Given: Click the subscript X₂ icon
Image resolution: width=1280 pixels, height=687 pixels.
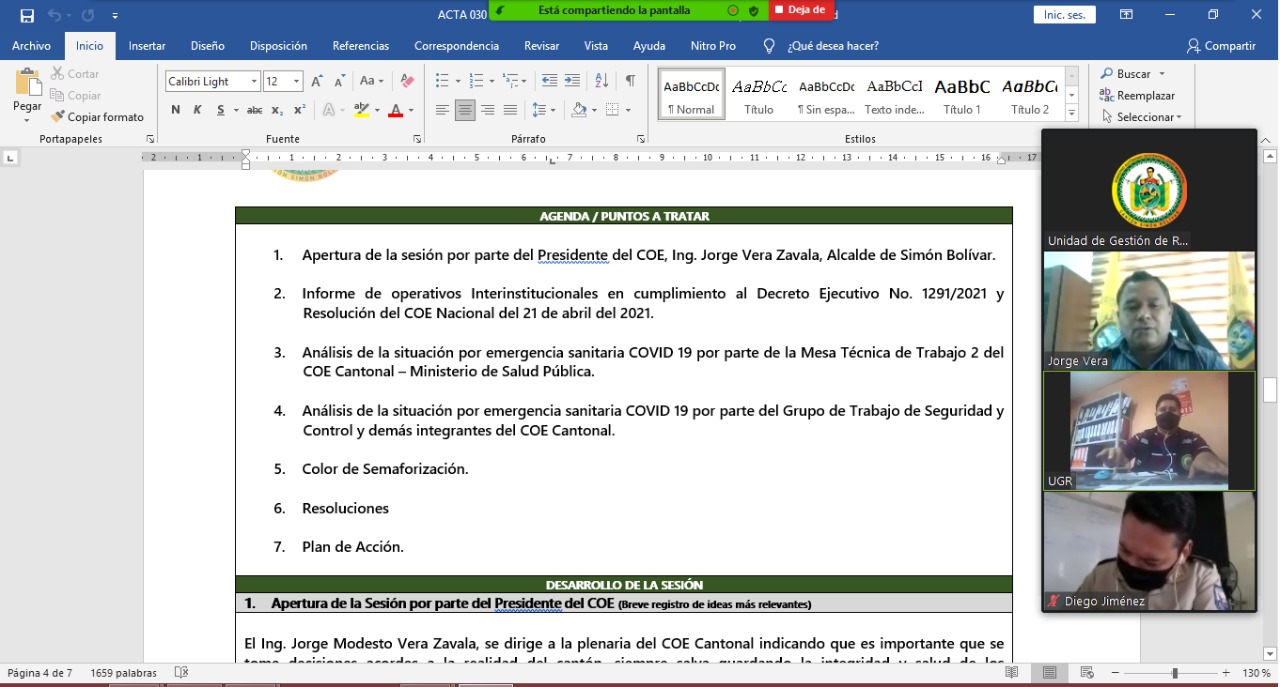Looking at the screenshot, I should click(x=277, y=110).
